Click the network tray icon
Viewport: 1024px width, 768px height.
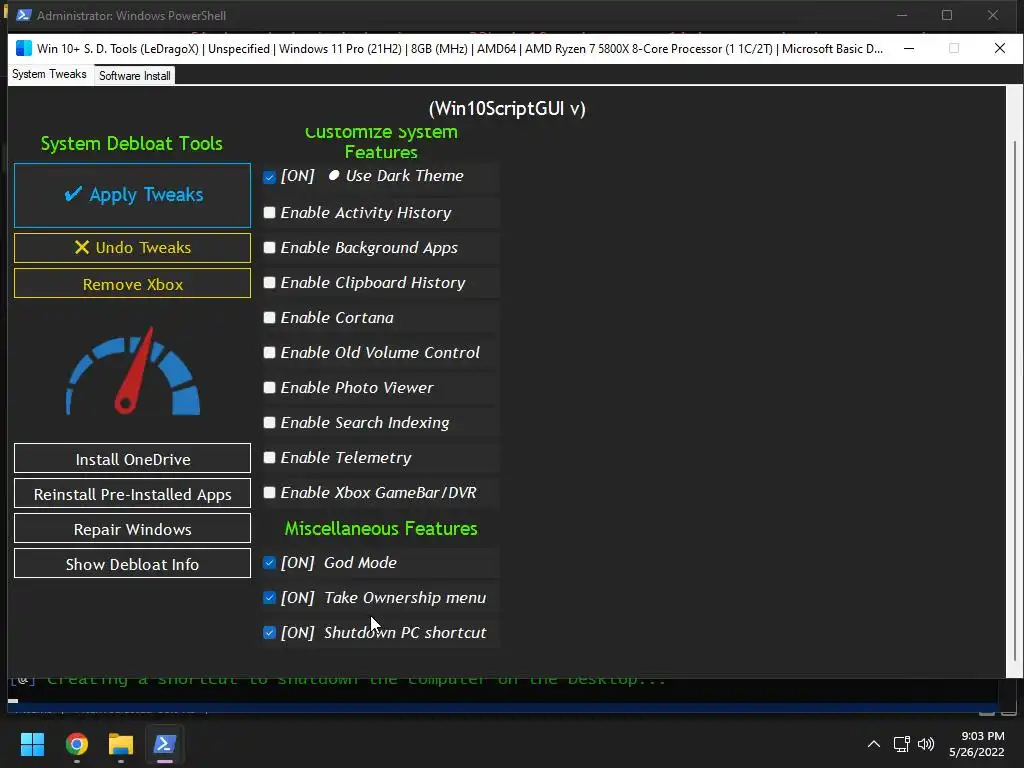pyautogui.click(x=902, y=744)
